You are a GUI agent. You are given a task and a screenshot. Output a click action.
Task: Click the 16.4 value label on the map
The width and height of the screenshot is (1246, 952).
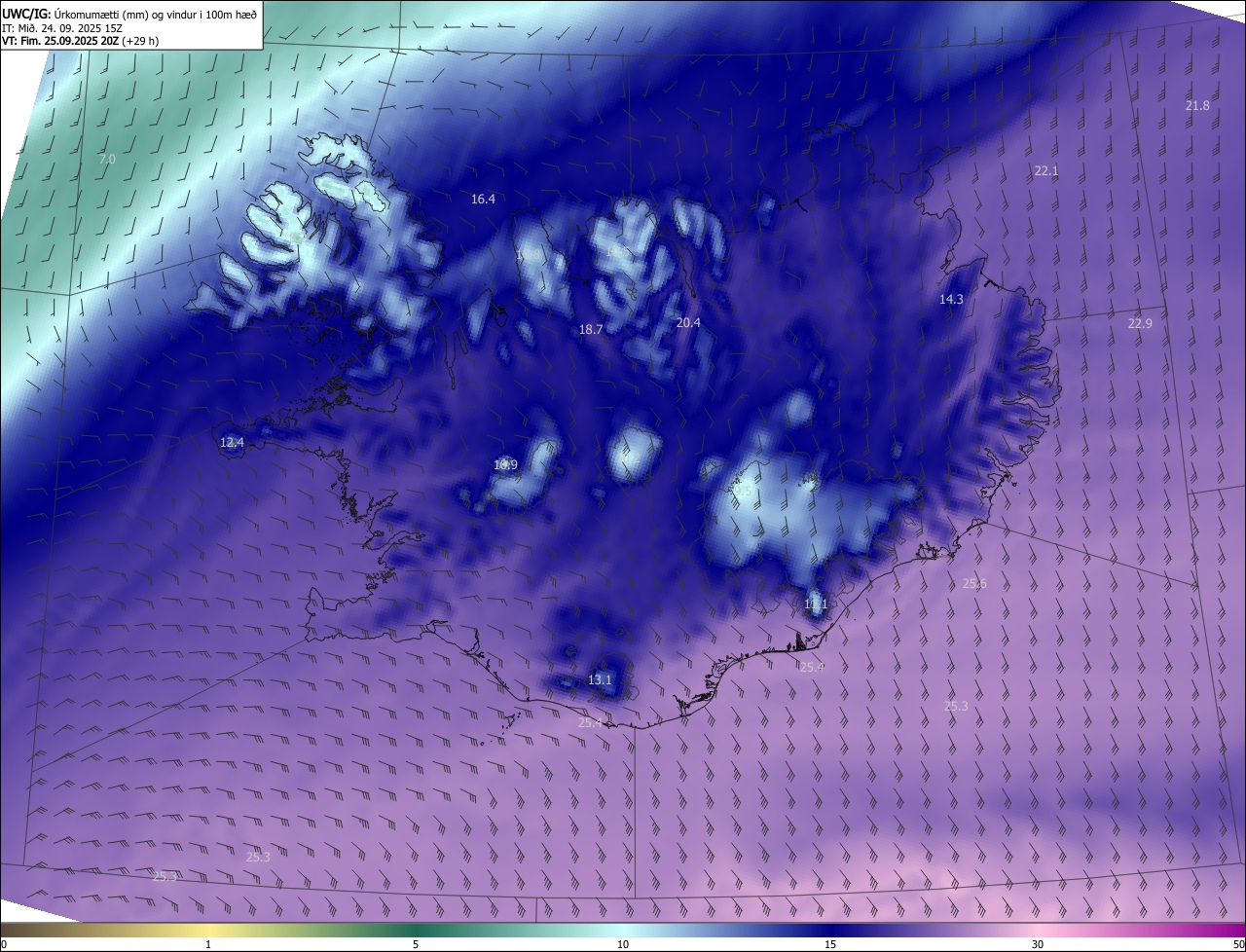(483, 199)
